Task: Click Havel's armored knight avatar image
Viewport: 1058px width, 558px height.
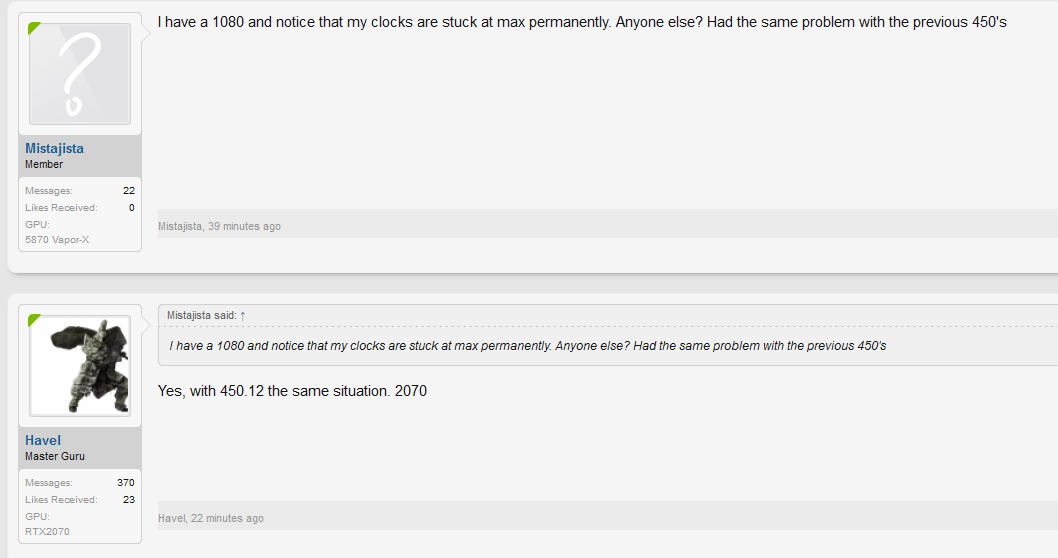Action: pos(80,365)
